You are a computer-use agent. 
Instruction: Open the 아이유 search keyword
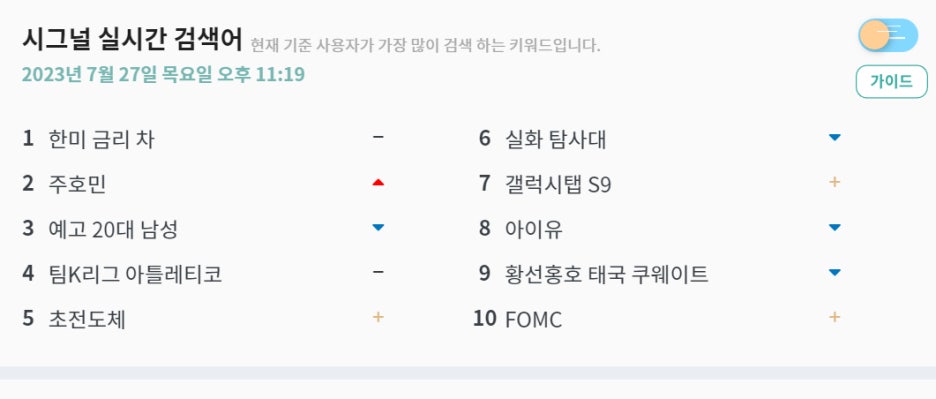click(534, 229)
